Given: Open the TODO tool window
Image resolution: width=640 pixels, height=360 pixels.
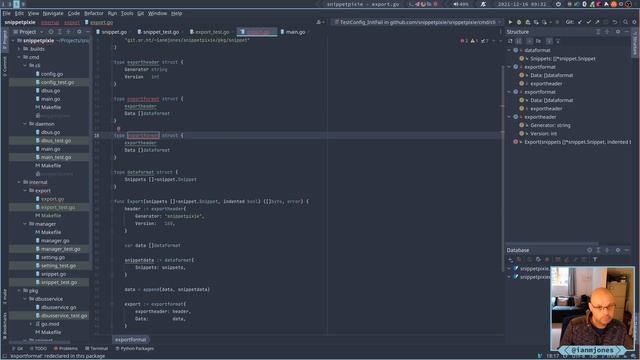Looking at the screenshot, I should tap(38, 349).
